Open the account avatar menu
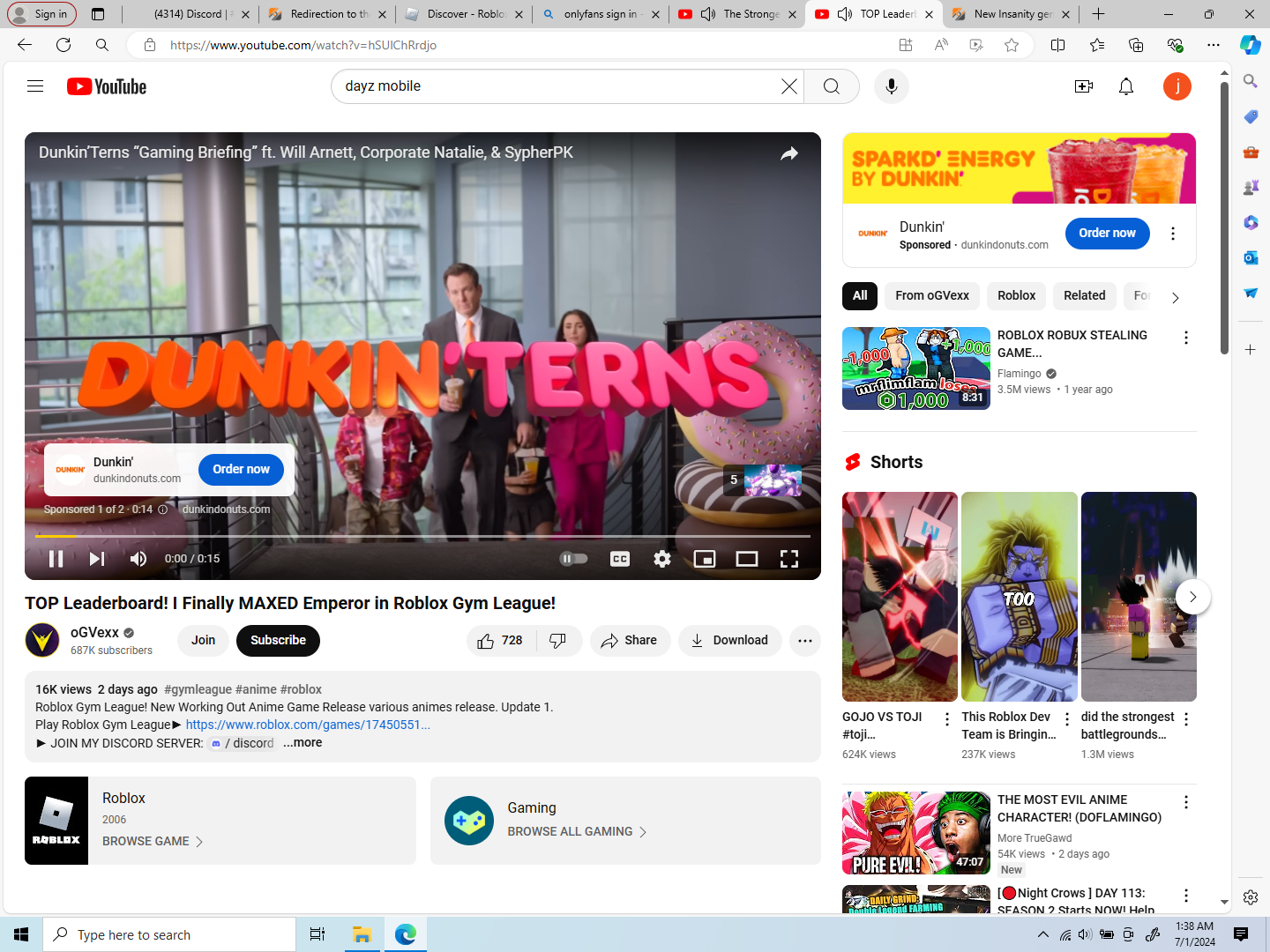 tap(1177, 86)
